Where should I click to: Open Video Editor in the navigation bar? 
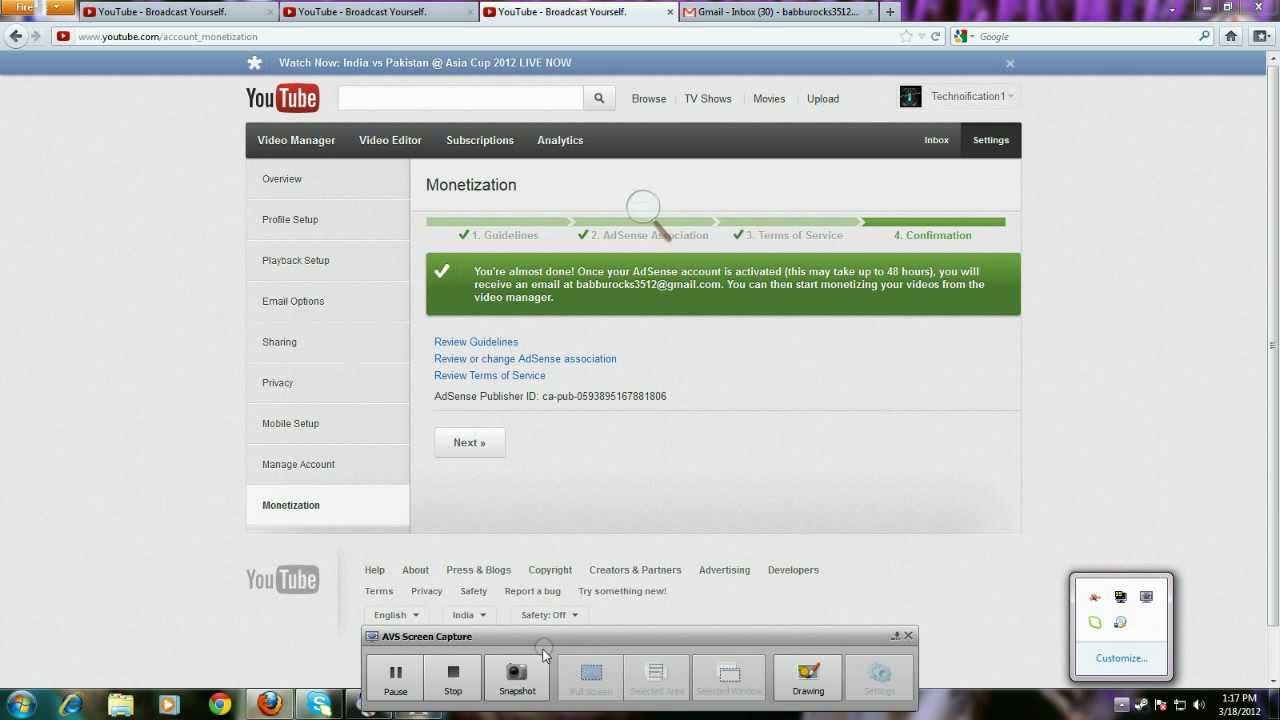(390, 140)
